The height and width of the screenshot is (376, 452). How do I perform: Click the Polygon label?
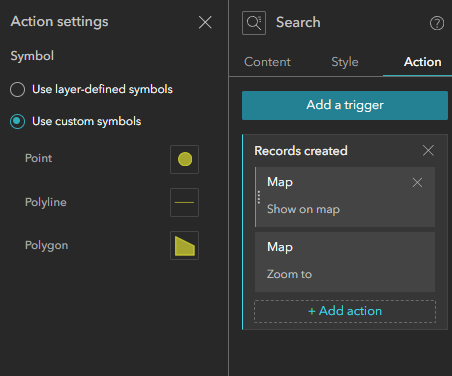pyautogui.click(x=46, y=245)
